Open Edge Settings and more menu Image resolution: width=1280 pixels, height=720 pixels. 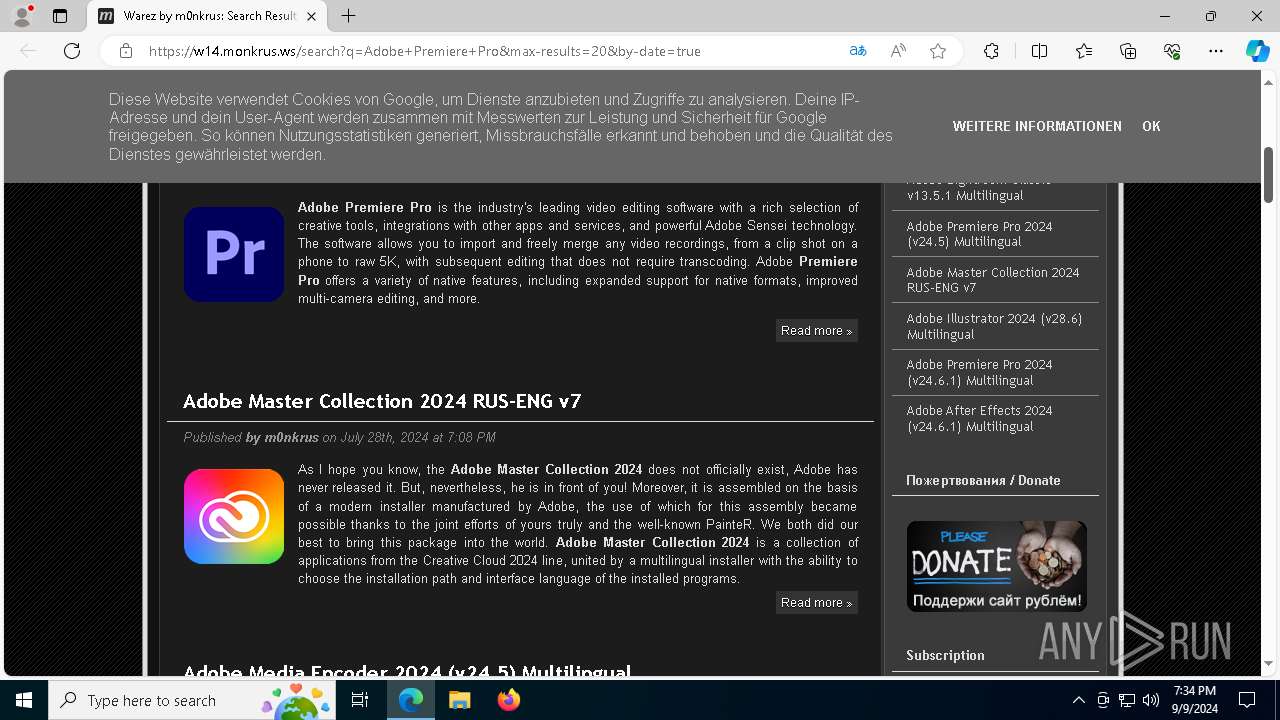click(x=1216, y=51)
